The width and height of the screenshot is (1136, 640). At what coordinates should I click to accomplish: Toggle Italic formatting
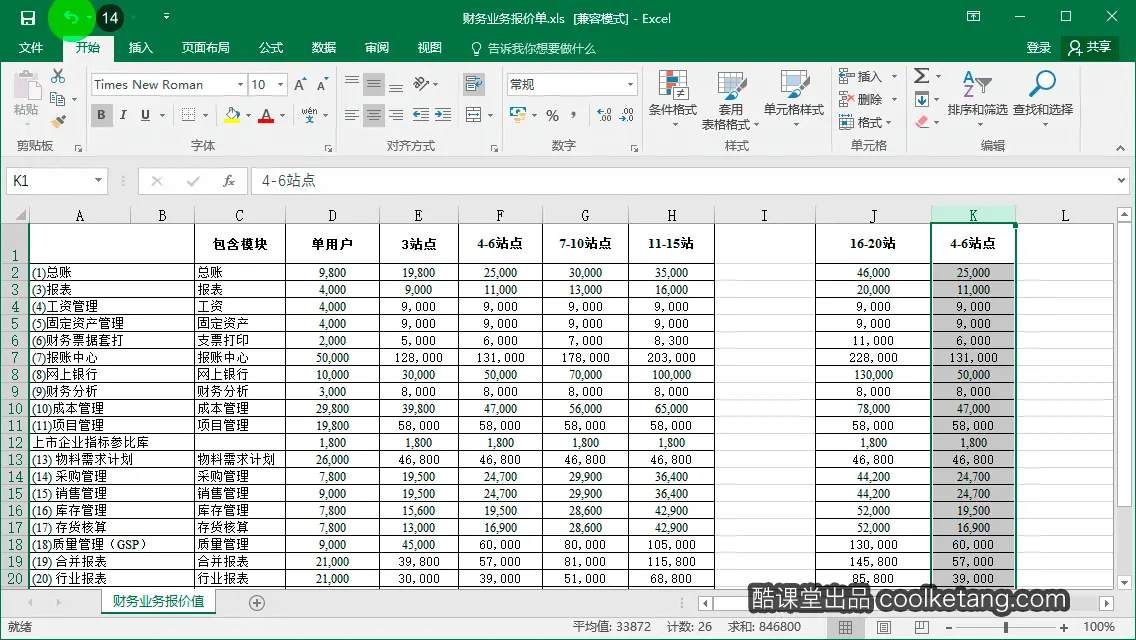pos(123,115)
